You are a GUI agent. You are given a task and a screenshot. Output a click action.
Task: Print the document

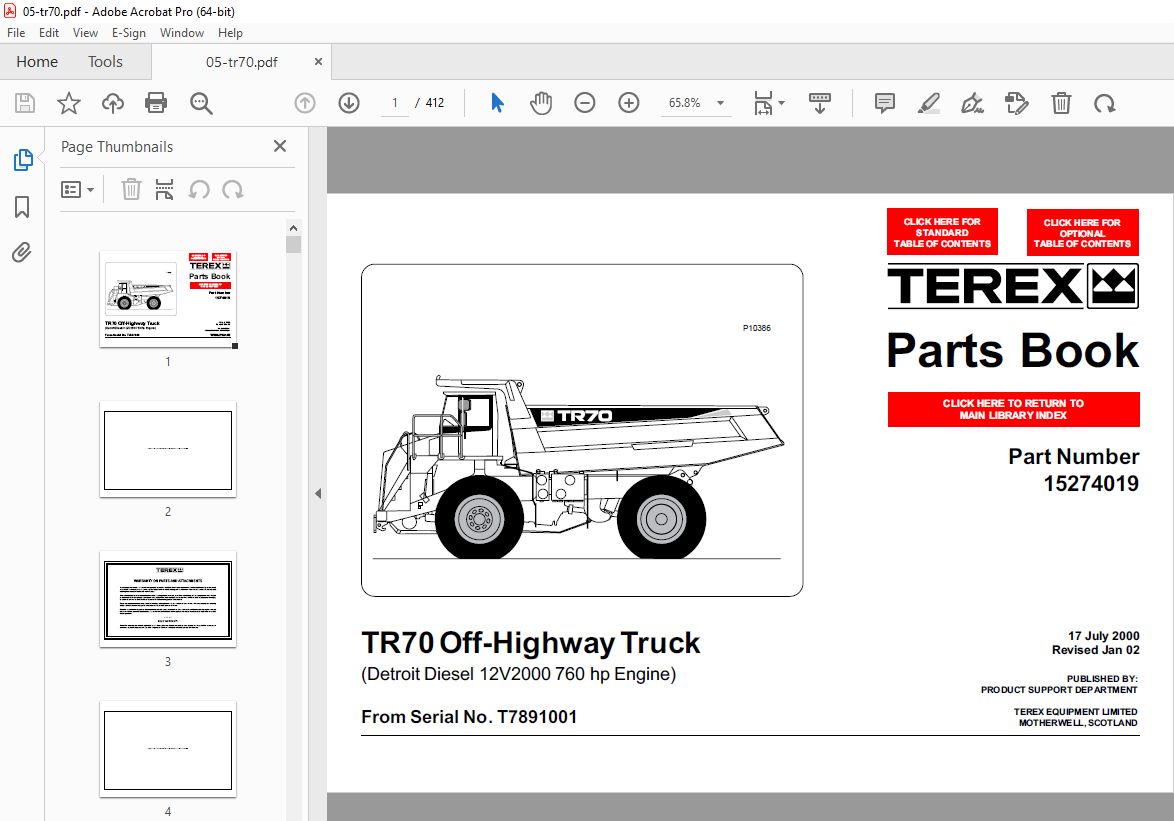click(x=156, y=103)
